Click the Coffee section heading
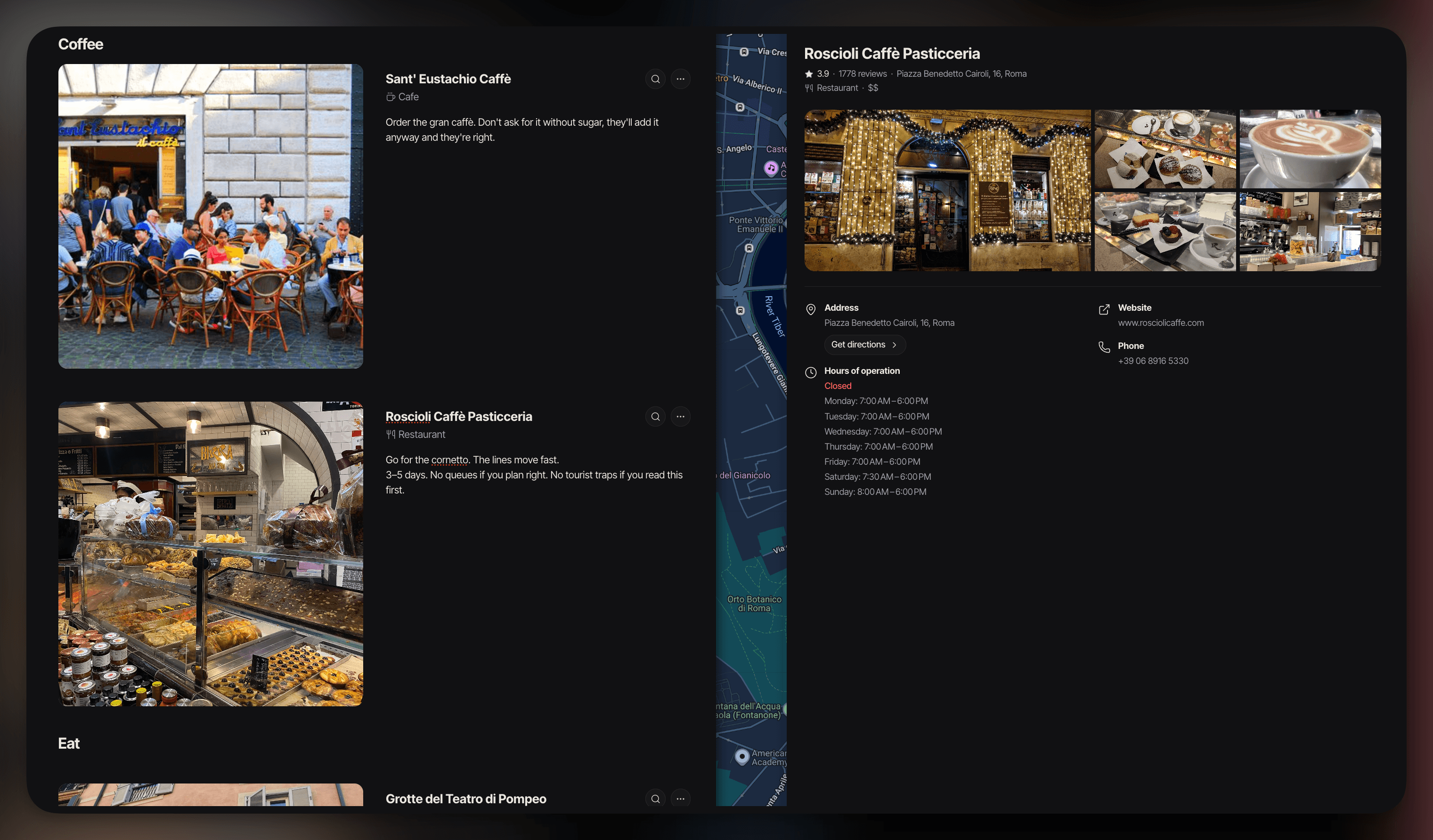Screen dimensions: 1433x840 coord(81,44)
